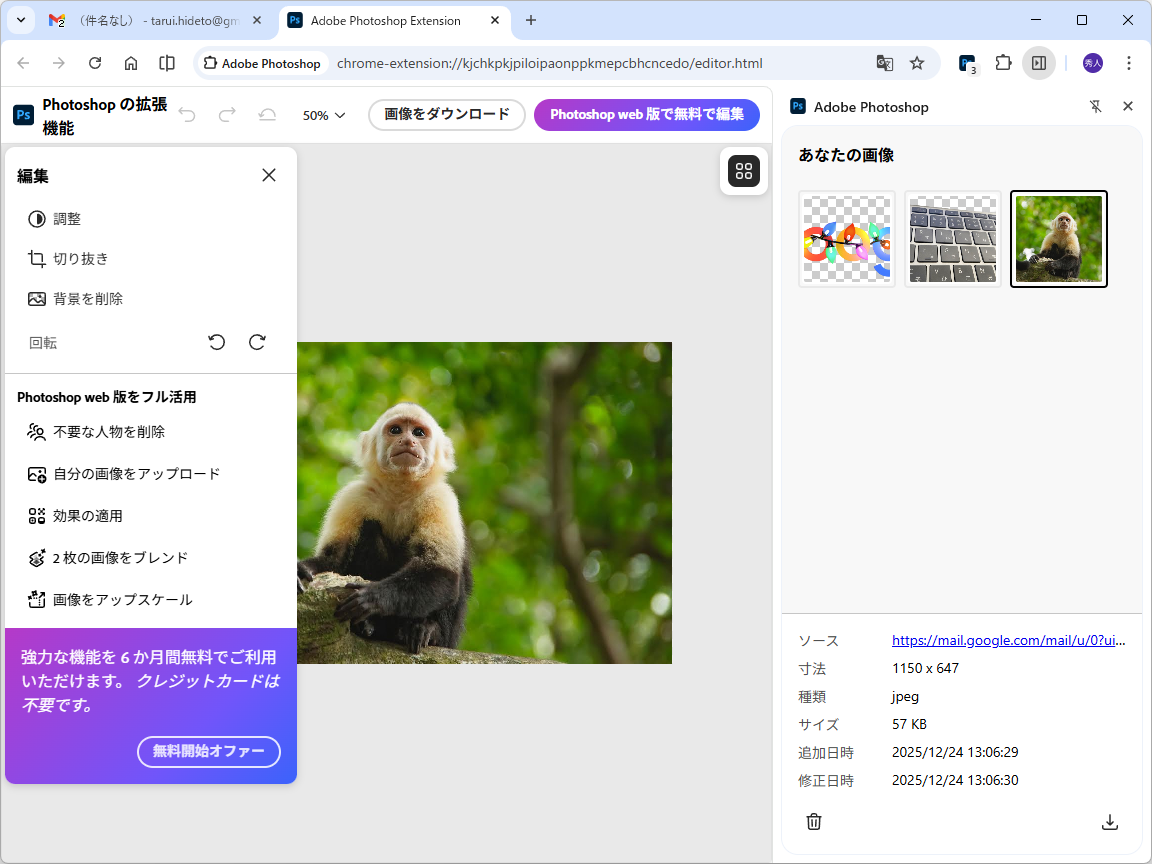Open Chrome's tab search chevron
Viewport: 1152px width, 864px height.
click(20, 20)
